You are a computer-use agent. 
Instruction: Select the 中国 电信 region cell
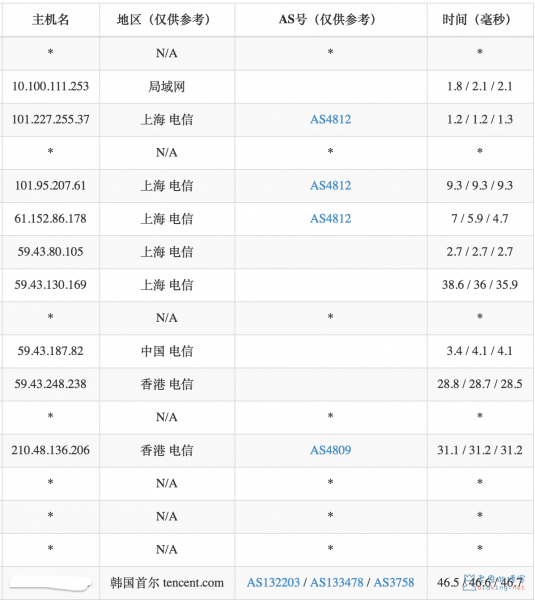tap(166, 351)
